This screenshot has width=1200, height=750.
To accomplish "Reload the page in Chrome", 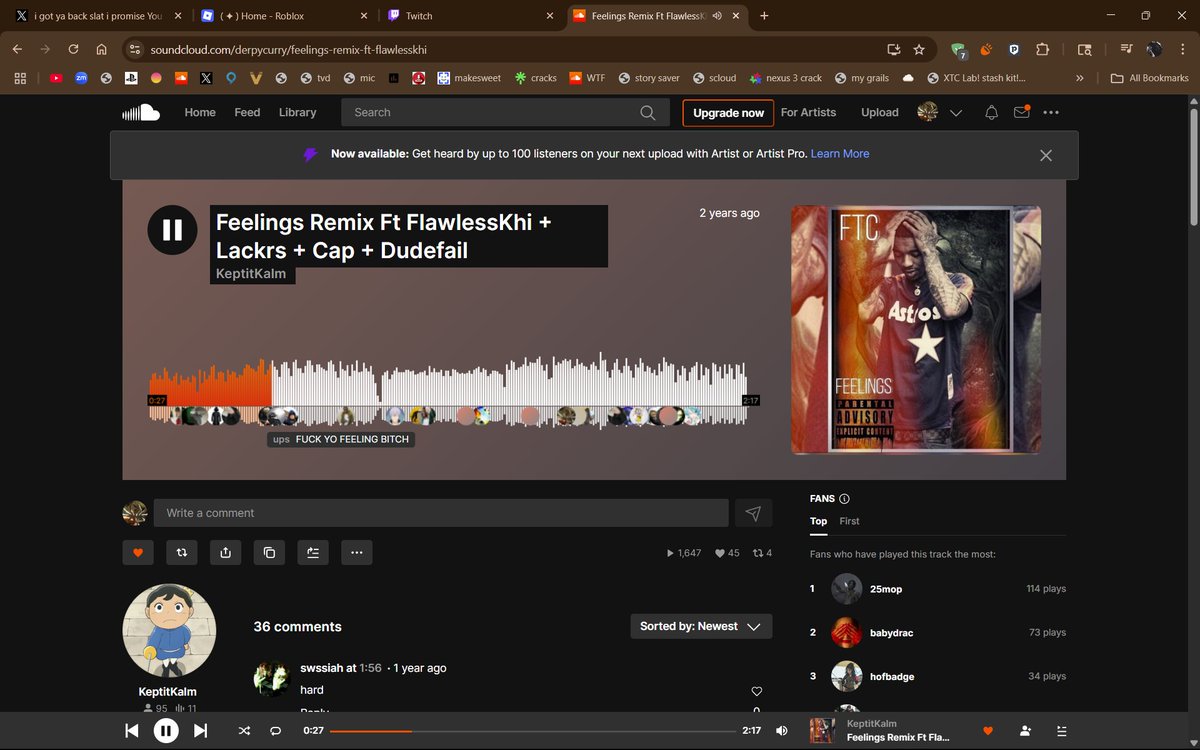I will (73, 49).
